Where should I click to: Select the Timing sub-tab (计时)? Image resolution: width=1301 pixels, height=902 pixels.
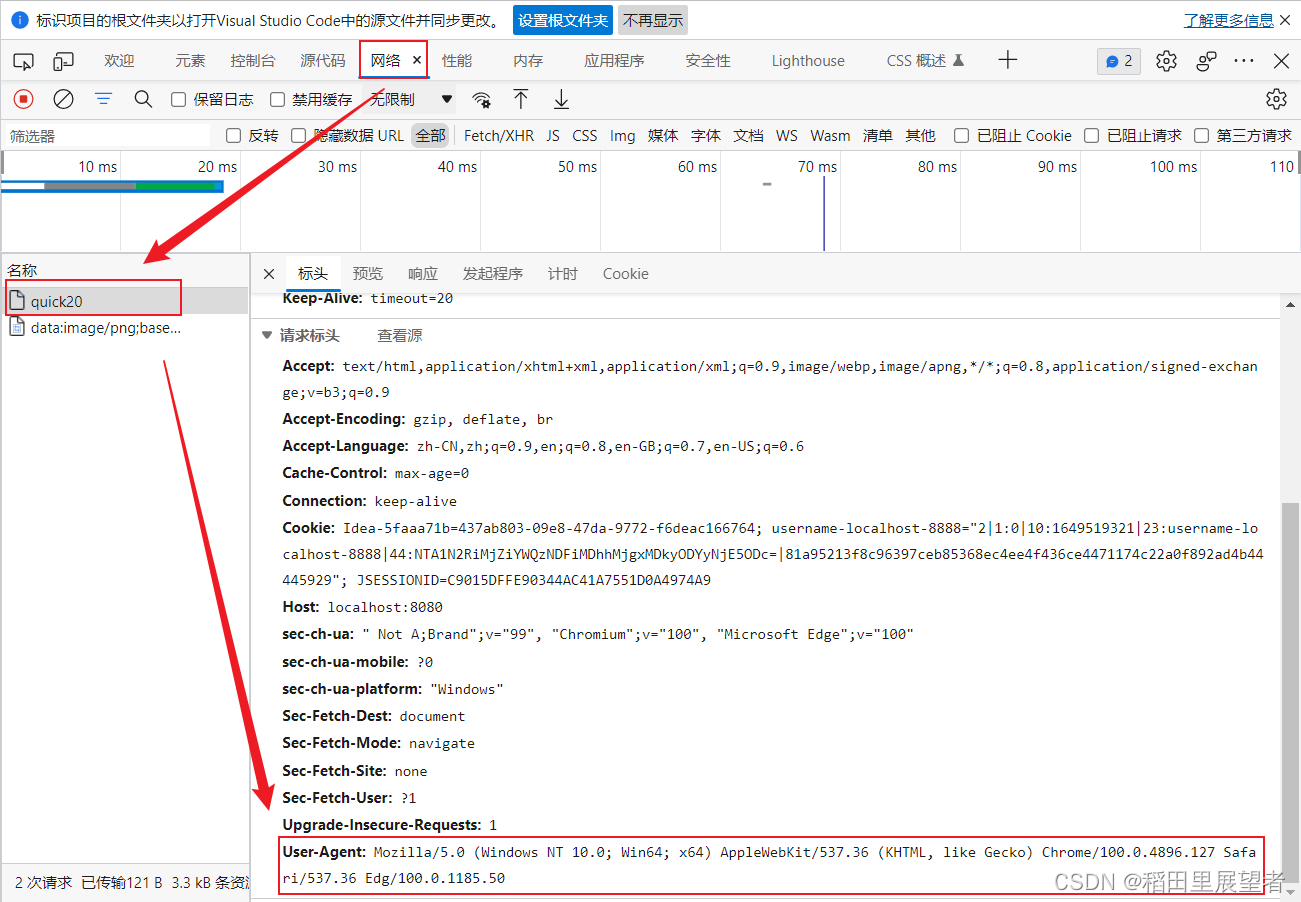(x=563, y=274)
